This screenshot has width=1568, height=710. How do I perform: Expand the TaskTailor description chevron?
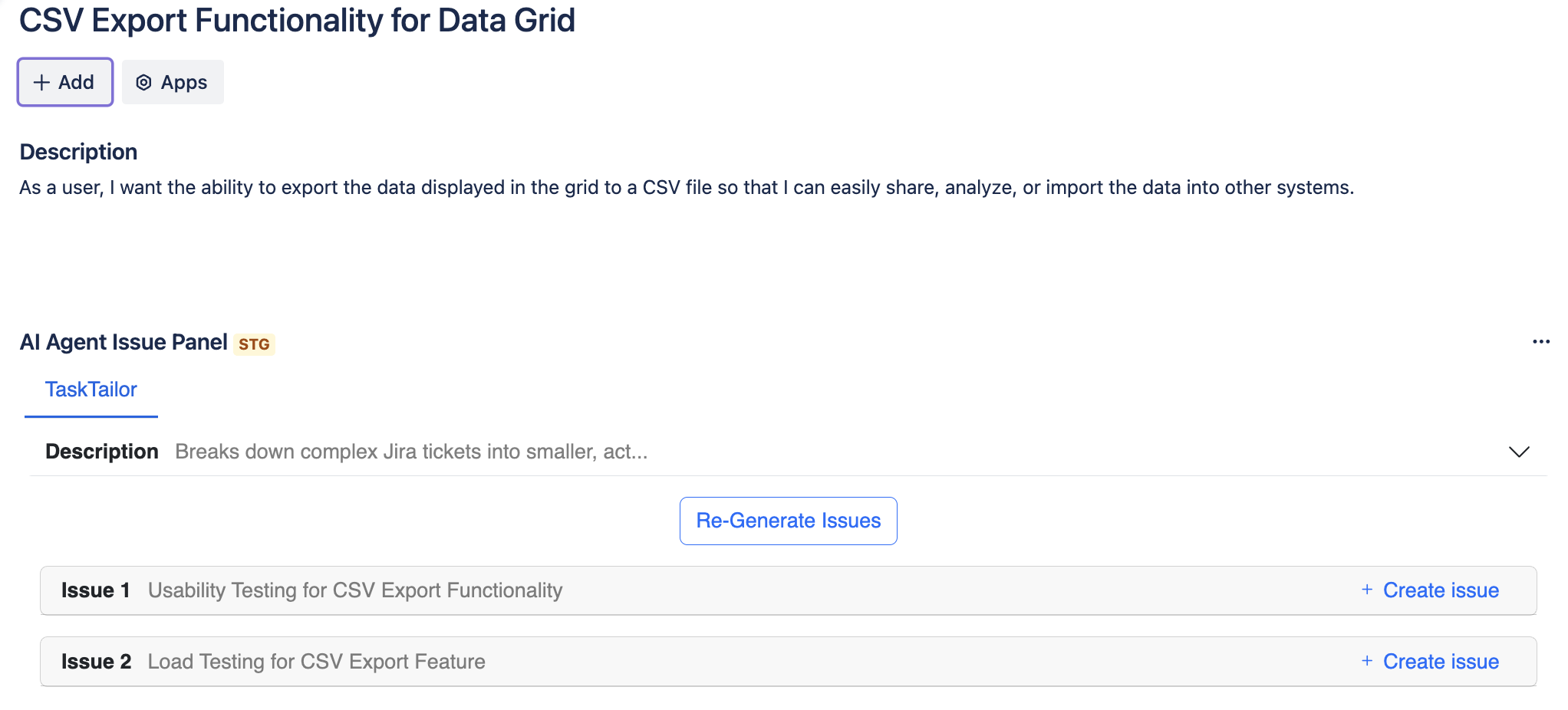1518,452
